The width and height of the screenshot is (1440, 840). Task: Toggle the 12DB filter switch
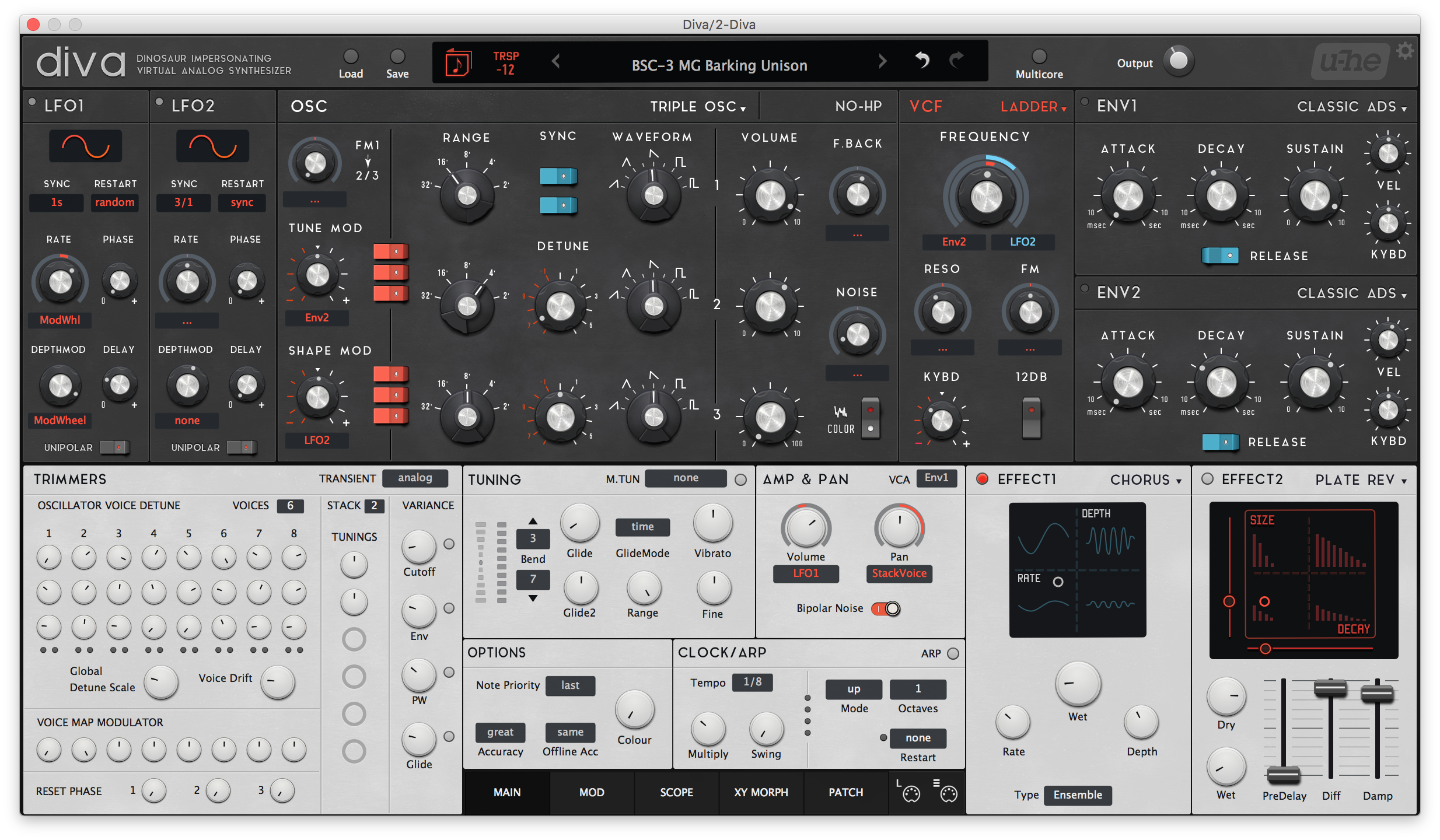[x=1032, y=417]
